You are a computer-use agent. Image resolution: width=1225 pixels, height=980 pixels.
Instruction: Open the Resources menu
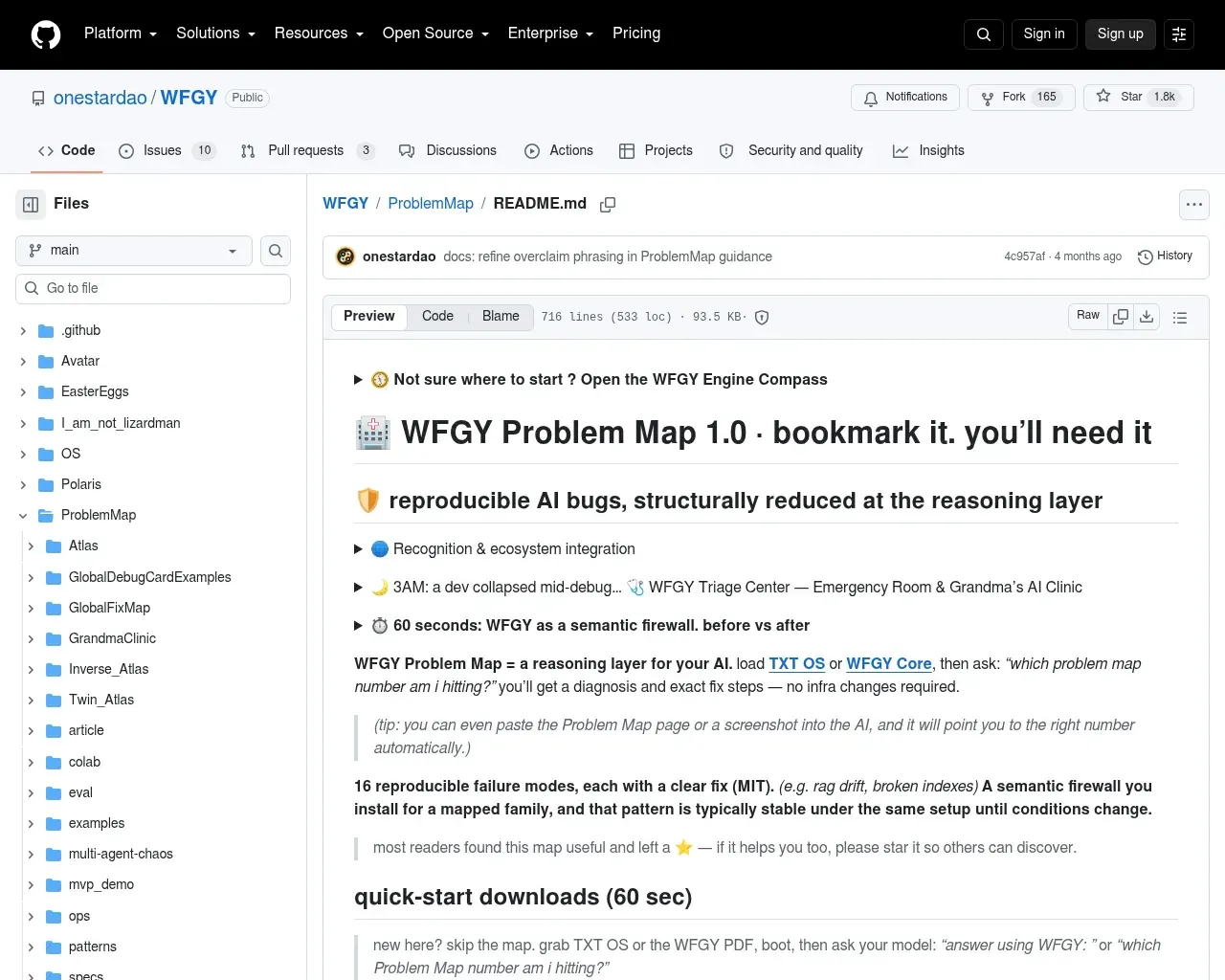click(x=319, y=33)
